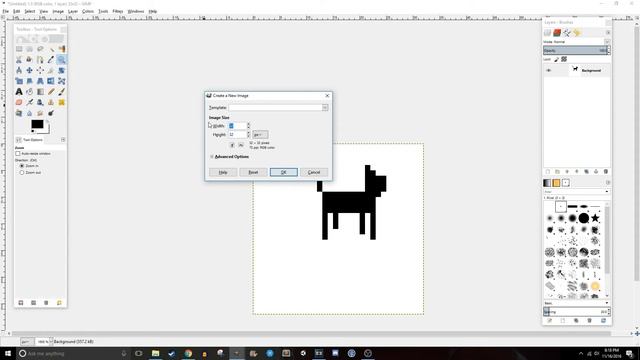Select the Rectangle Select tool
The image size is (640, 360).
(x=19, y=49)
